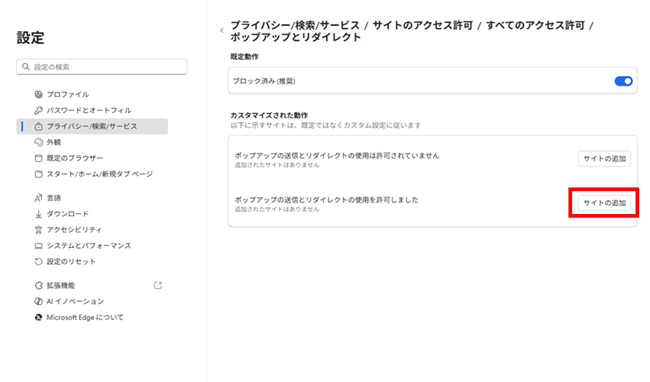The height and width of the screenshot is (382, 650).
Task: Click the text ending 許可されていません
Action: pyautogui.click(x=337, y=155)
